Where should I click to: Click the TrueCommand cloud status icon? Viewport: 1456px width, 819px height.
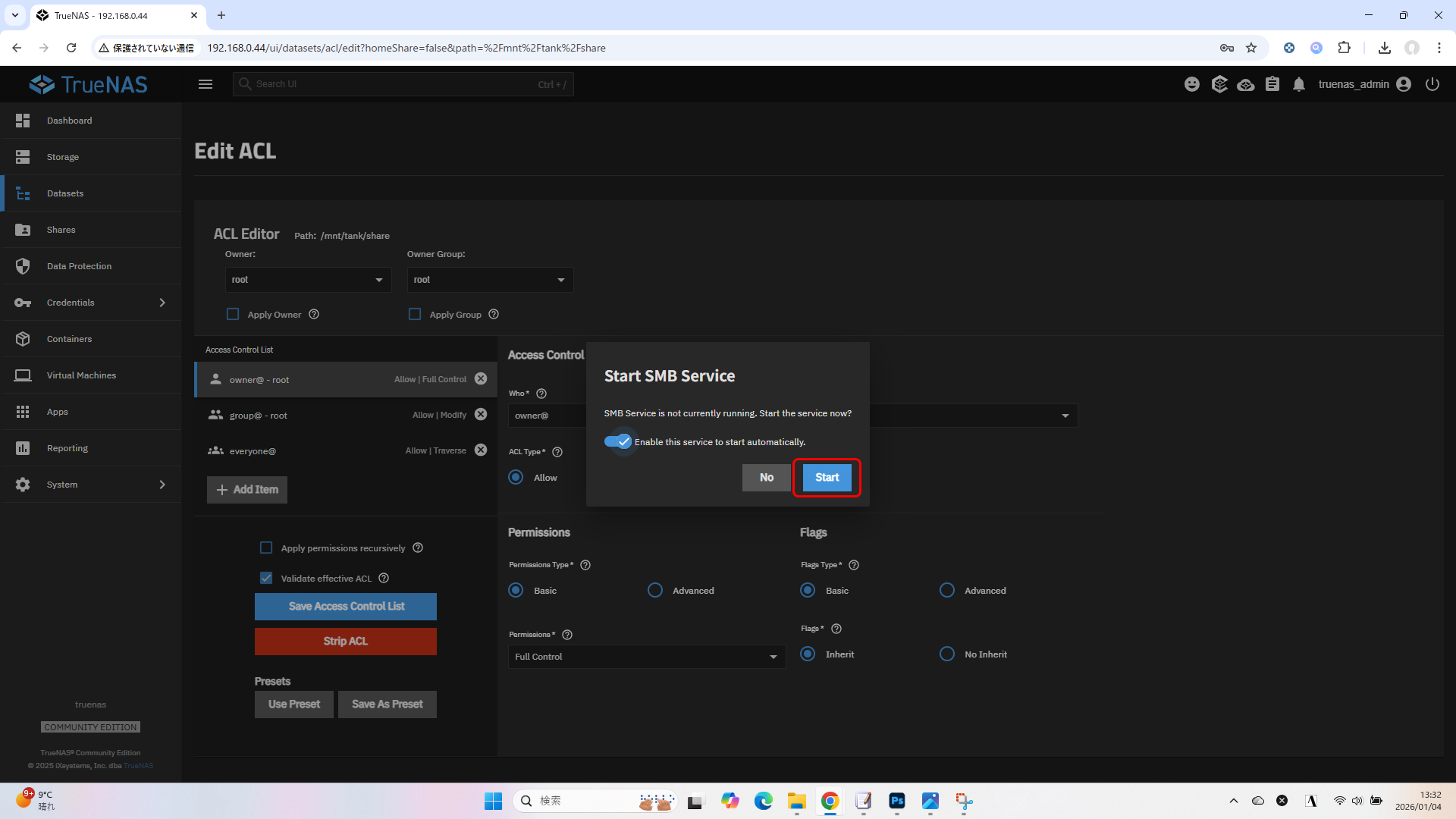click(1245, 84)
